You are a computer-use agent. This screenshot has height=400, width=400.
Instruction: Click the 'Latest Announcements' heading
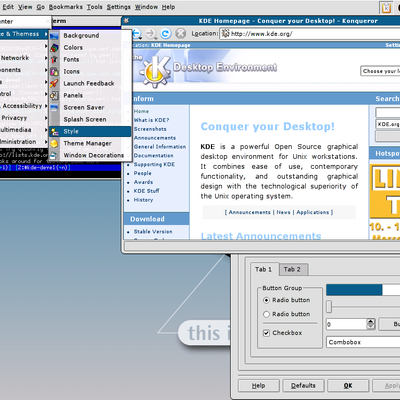click(x=261, y=236)
